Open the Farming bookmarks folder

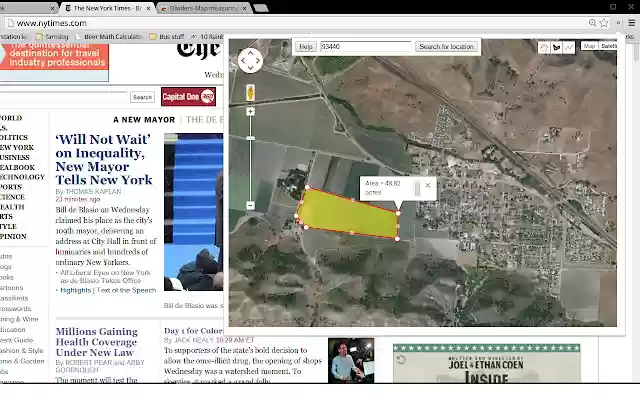pos(52,37)
